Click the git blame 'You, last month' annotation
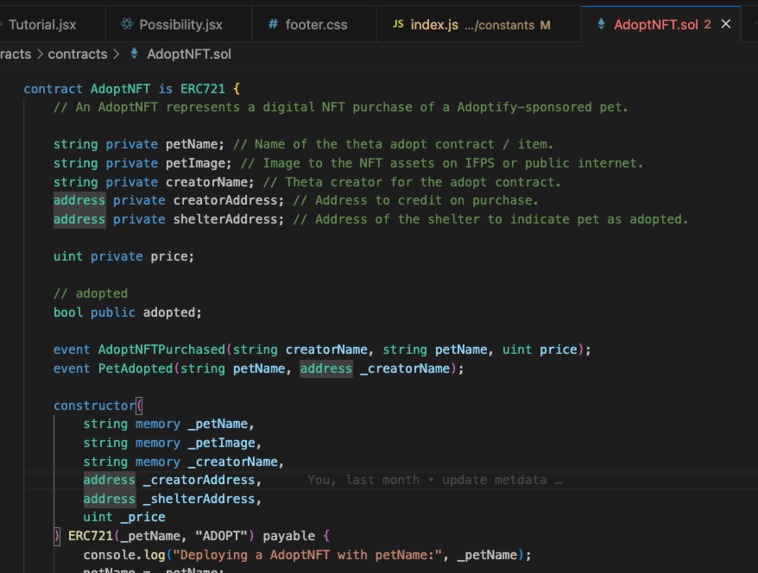Viewport: 758px width, 573px height. pos(434,480)
